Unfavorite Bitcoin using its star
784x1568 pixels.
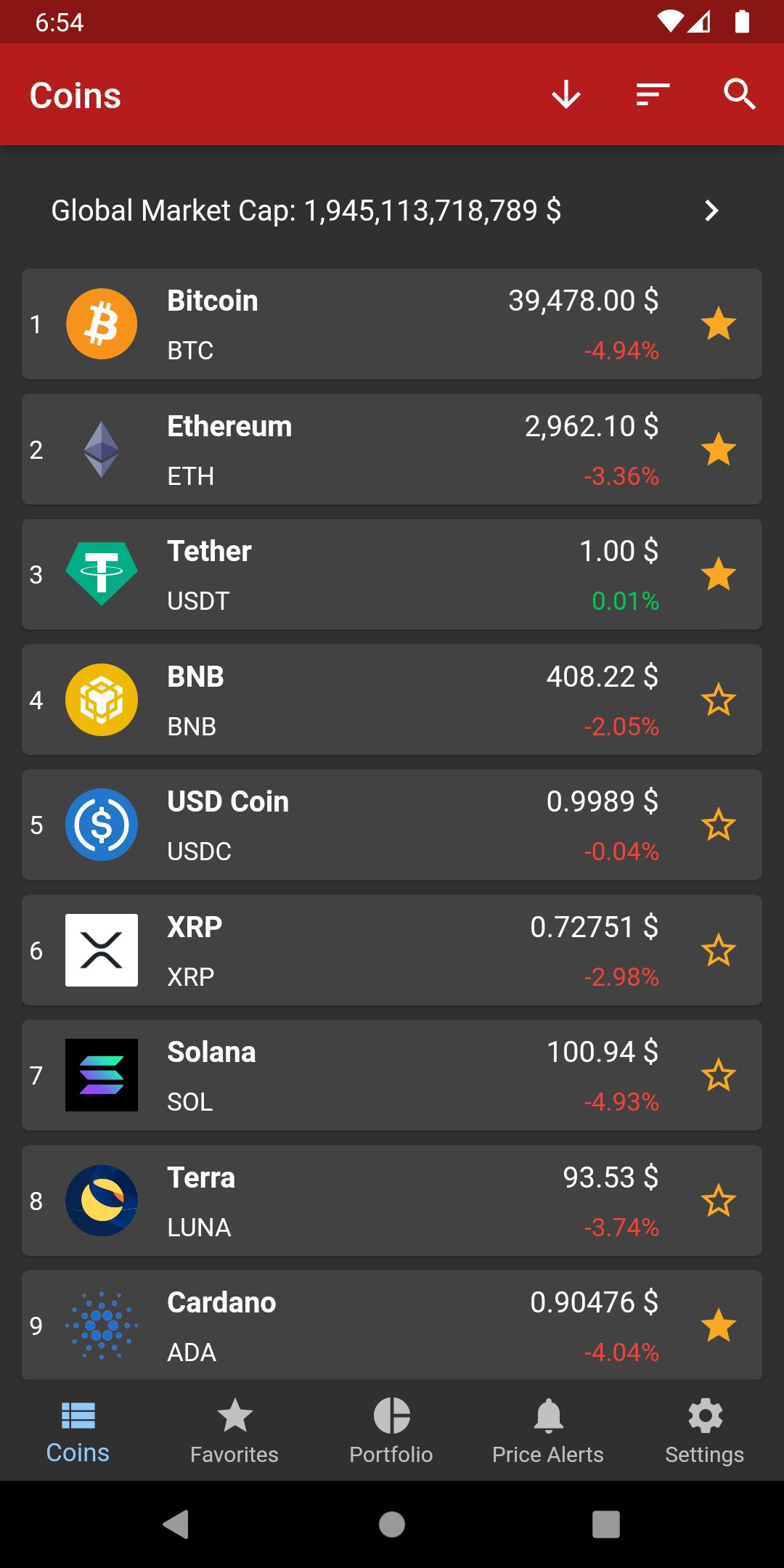coord(718,324)
